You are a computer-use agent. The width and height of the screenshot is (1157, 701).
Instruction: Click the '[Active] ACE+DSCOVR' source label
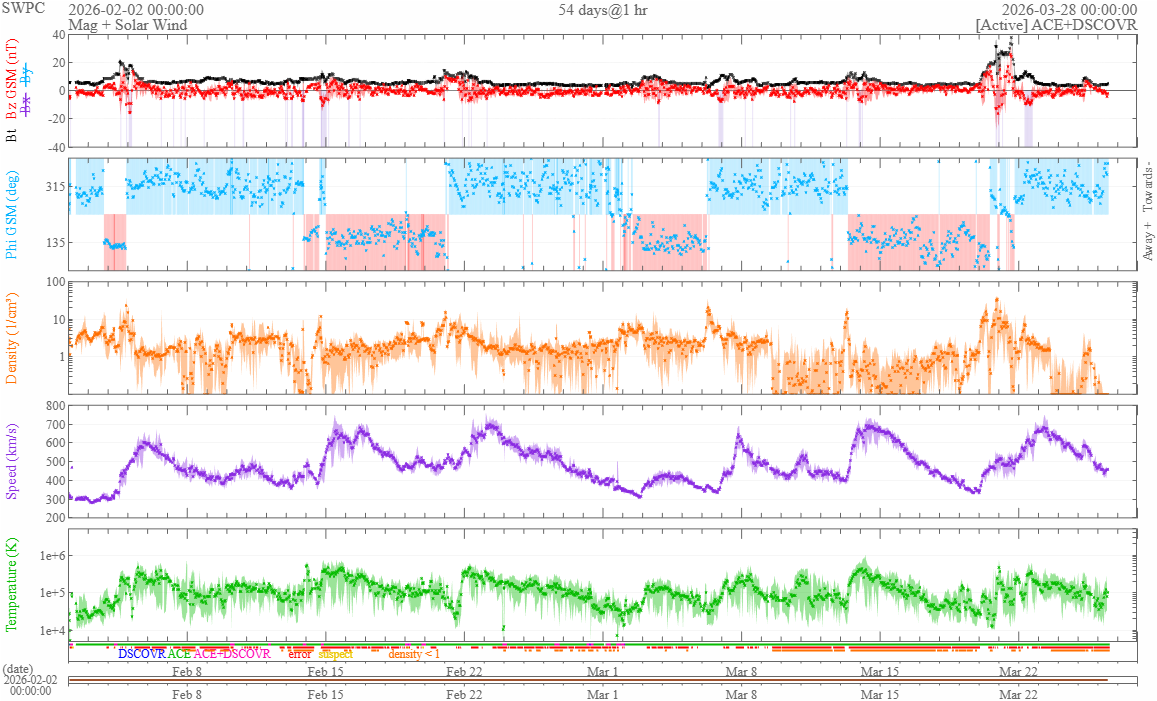1056,24
